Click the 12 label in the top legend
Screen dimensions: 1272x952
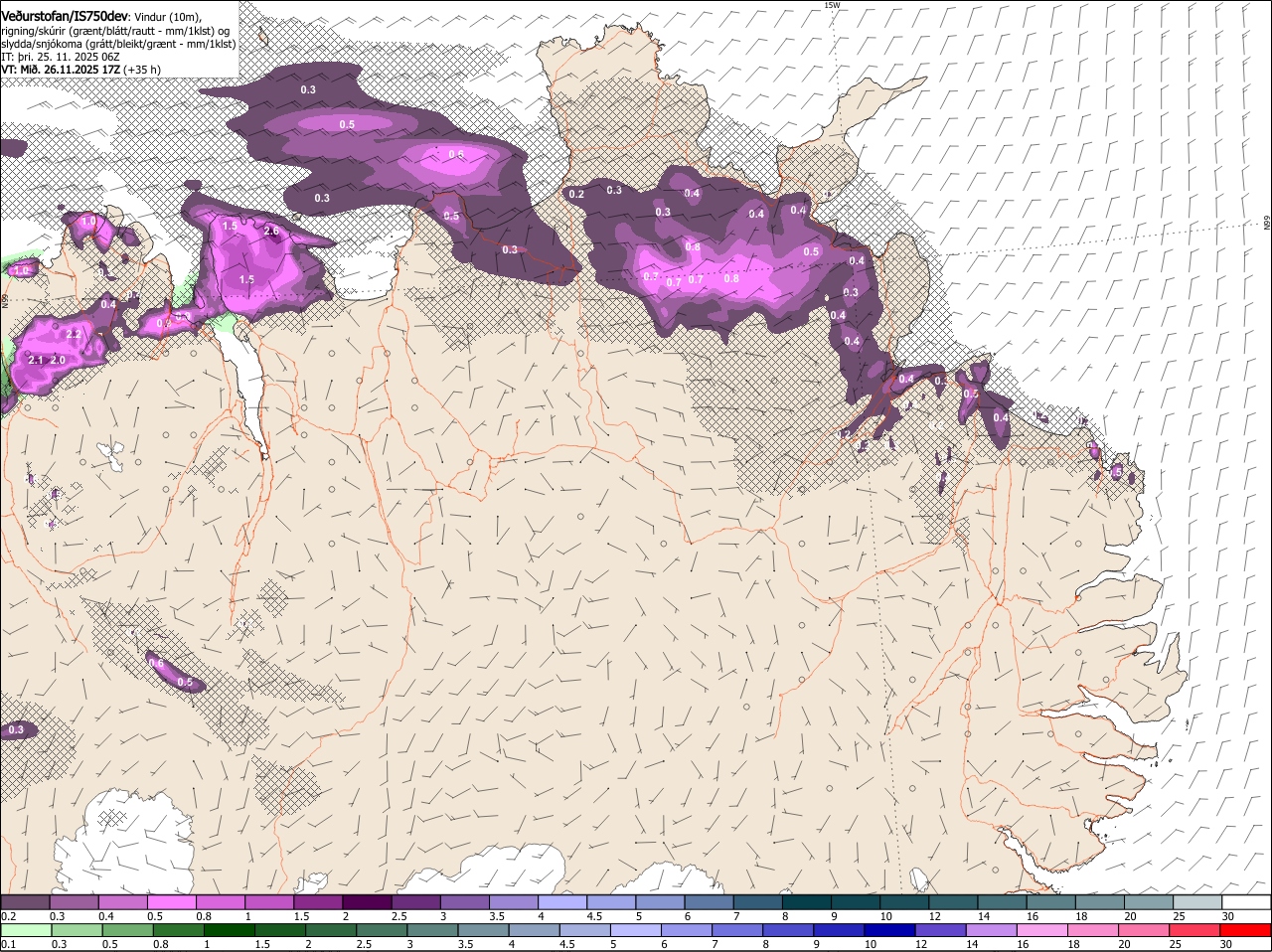pyautogui.click(x=935, y=915)
